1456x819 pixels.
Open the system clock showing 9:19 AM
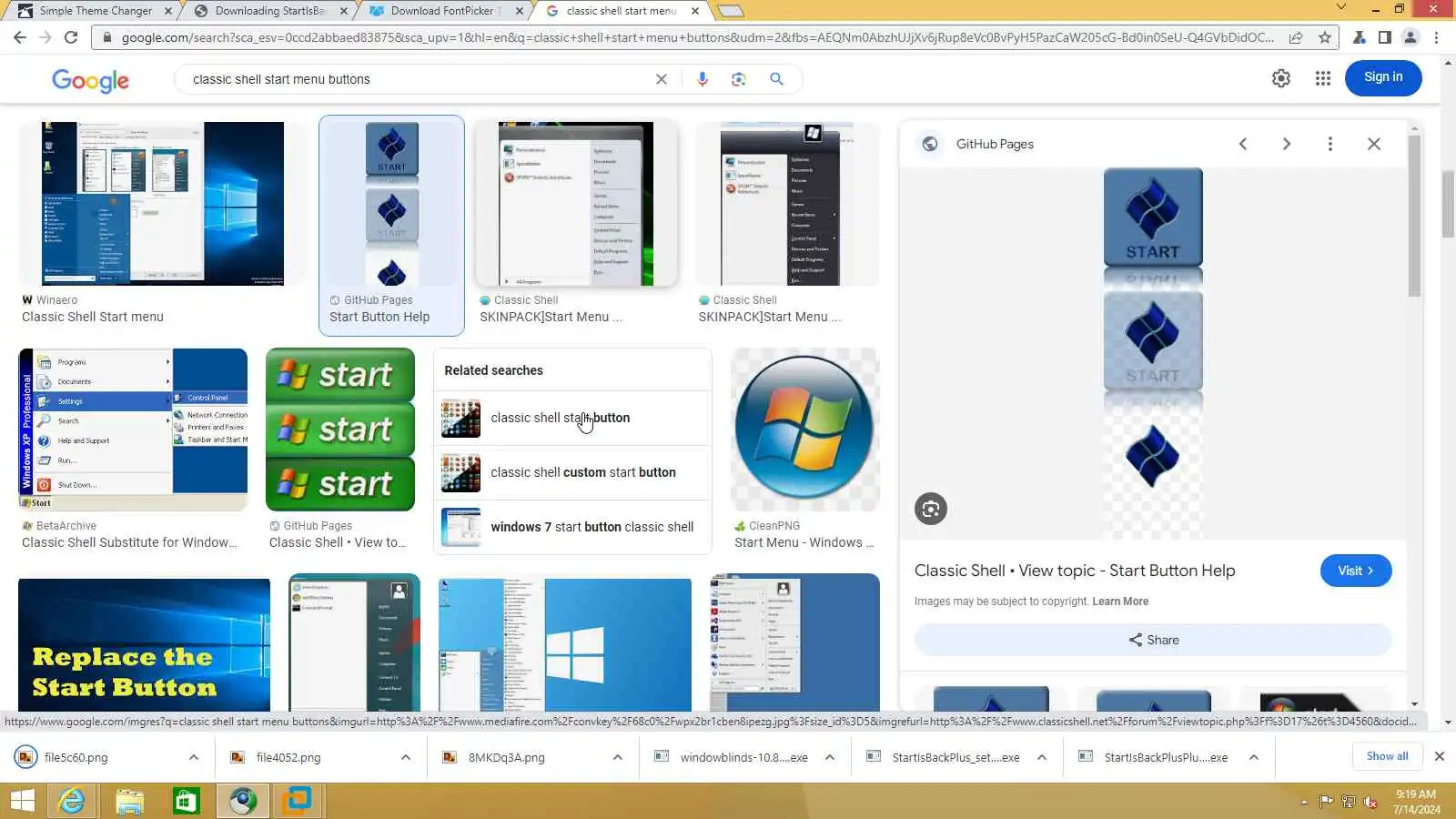[1416, 802]
